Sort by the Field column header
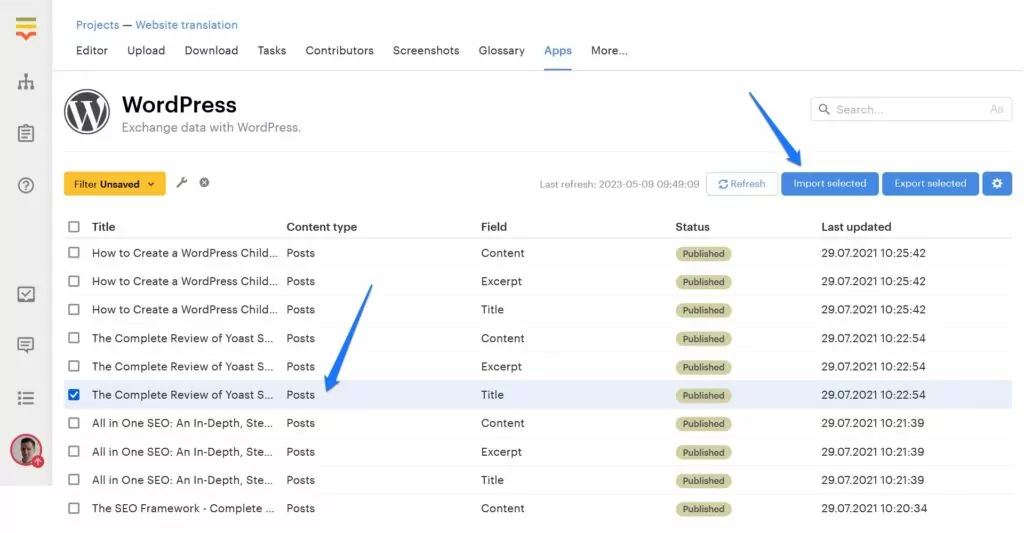1024x533 pixels. click(494, 227)
